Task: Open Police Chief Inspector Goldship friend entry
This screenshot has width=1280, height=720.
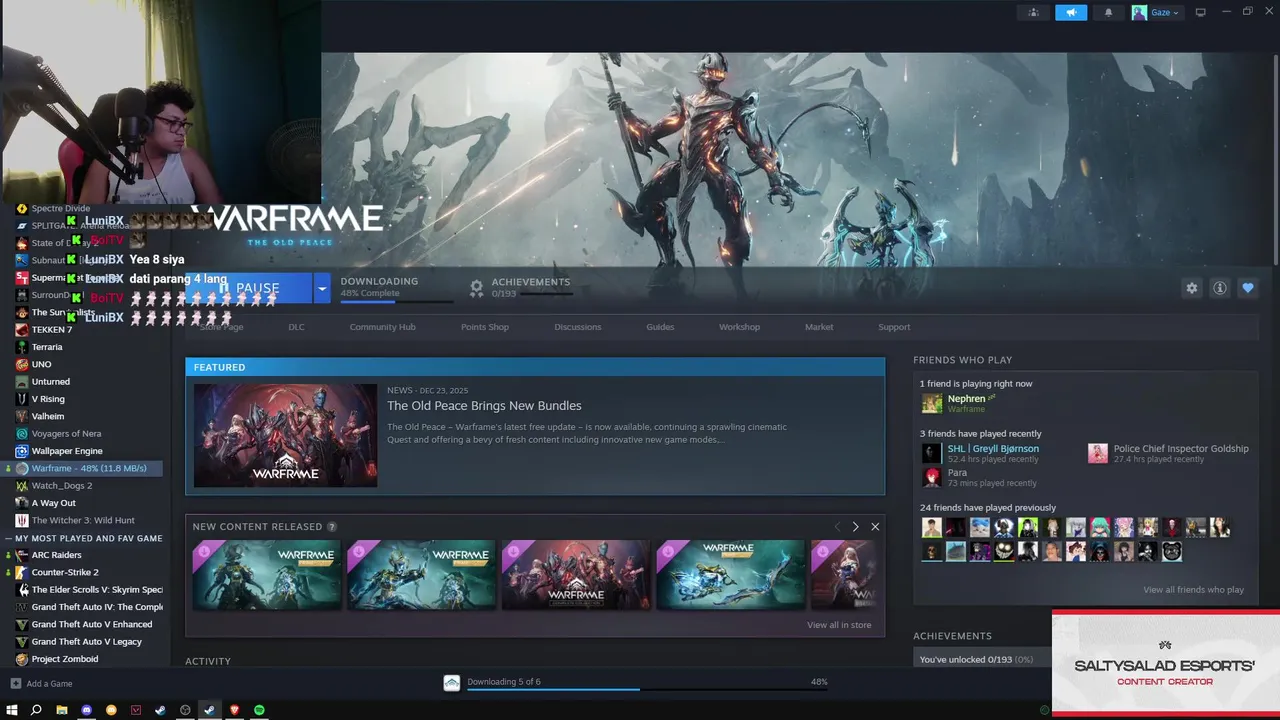Action: (x=1181, y=448)
